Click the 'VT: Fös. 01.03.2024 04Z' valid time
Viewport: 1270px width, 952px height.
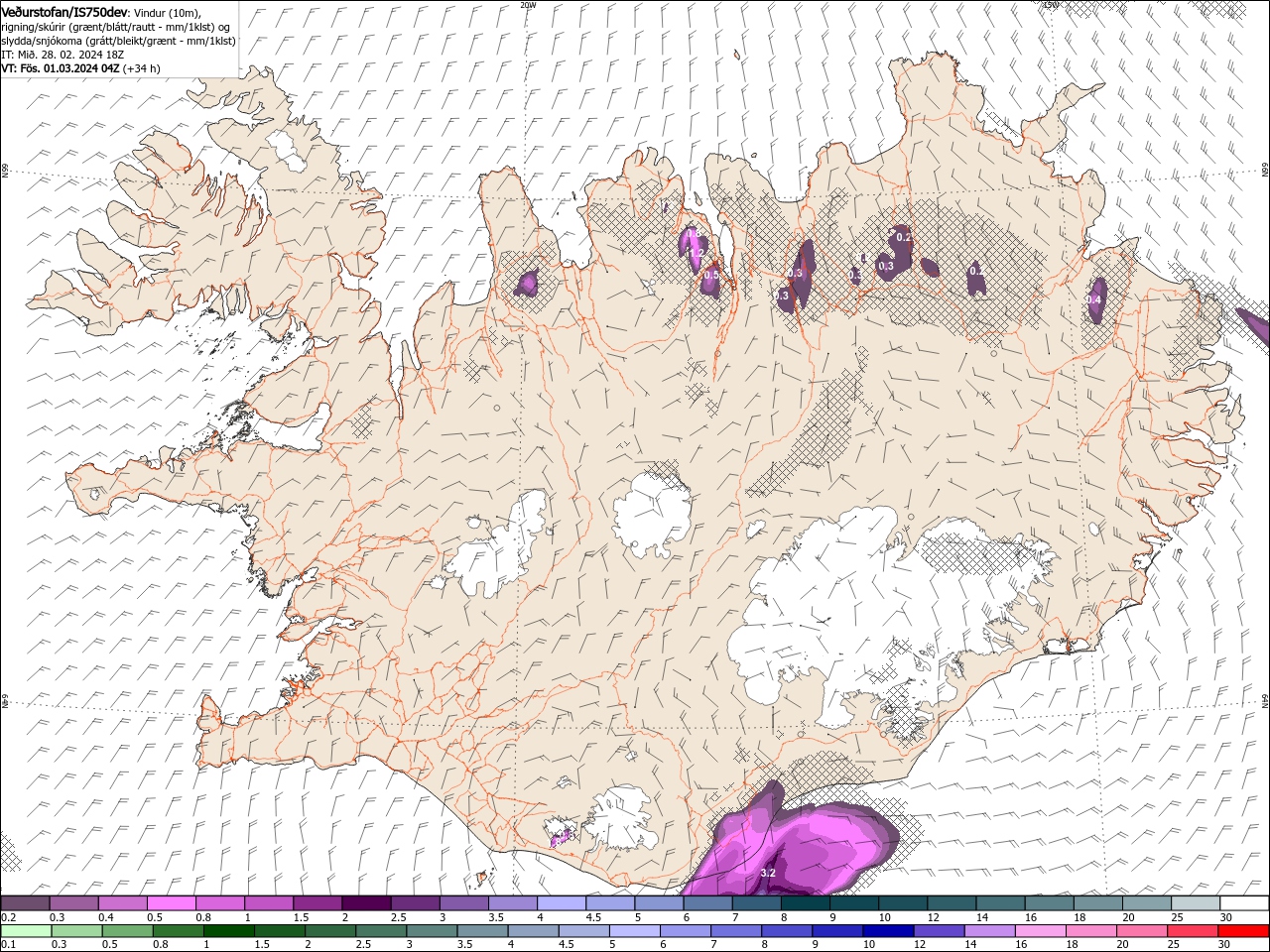(x=61, y=68)
